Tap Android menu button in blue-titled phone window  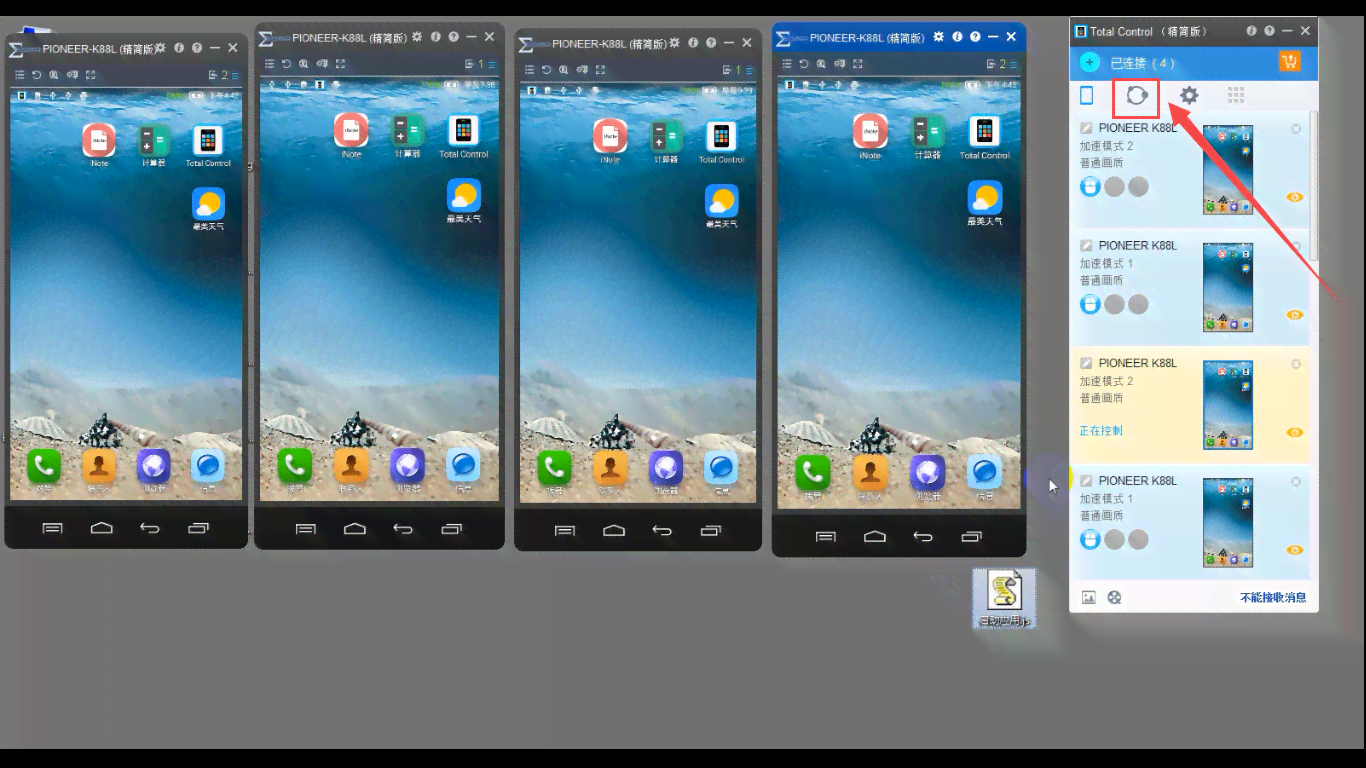tap(826, 536)
